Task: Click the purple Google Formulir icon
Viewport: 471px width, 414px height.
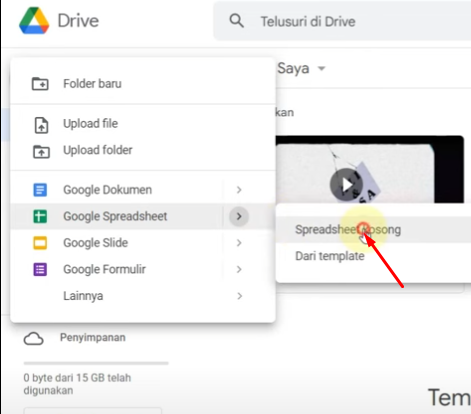Action: (40, 269)
